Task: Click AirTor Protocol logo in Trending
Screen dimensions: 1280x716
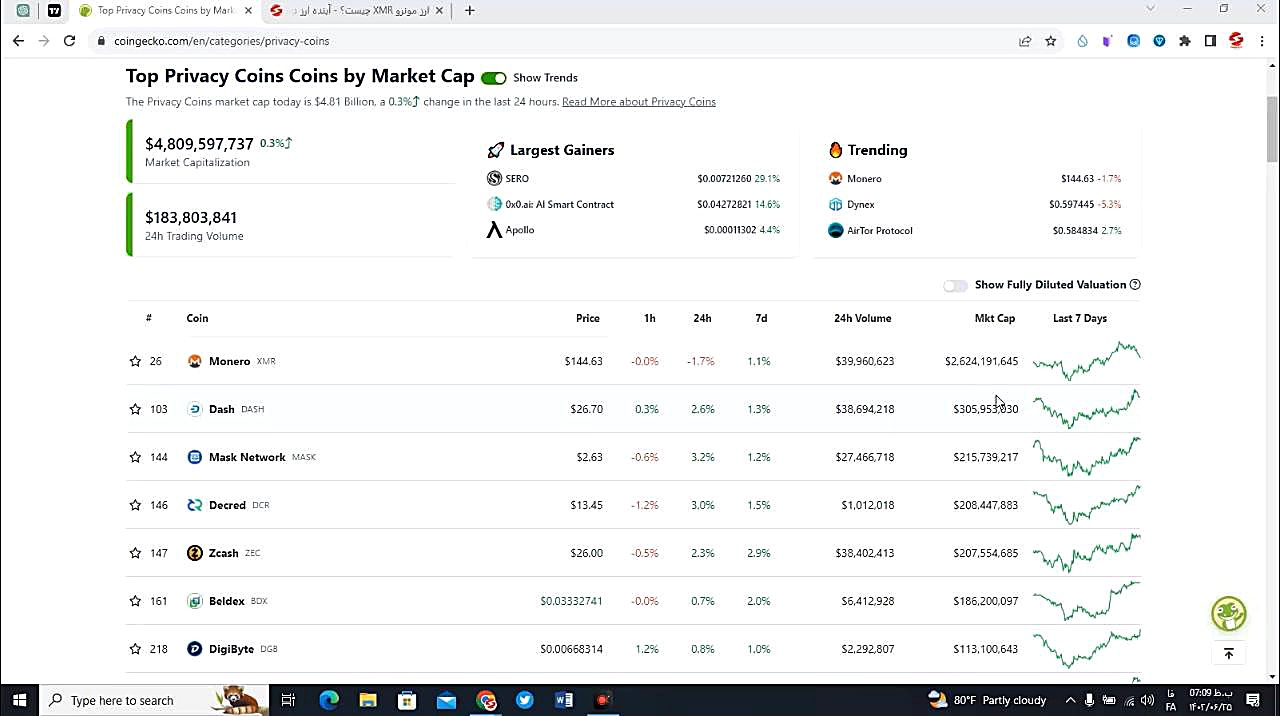Action: click(x=836, y=230)
